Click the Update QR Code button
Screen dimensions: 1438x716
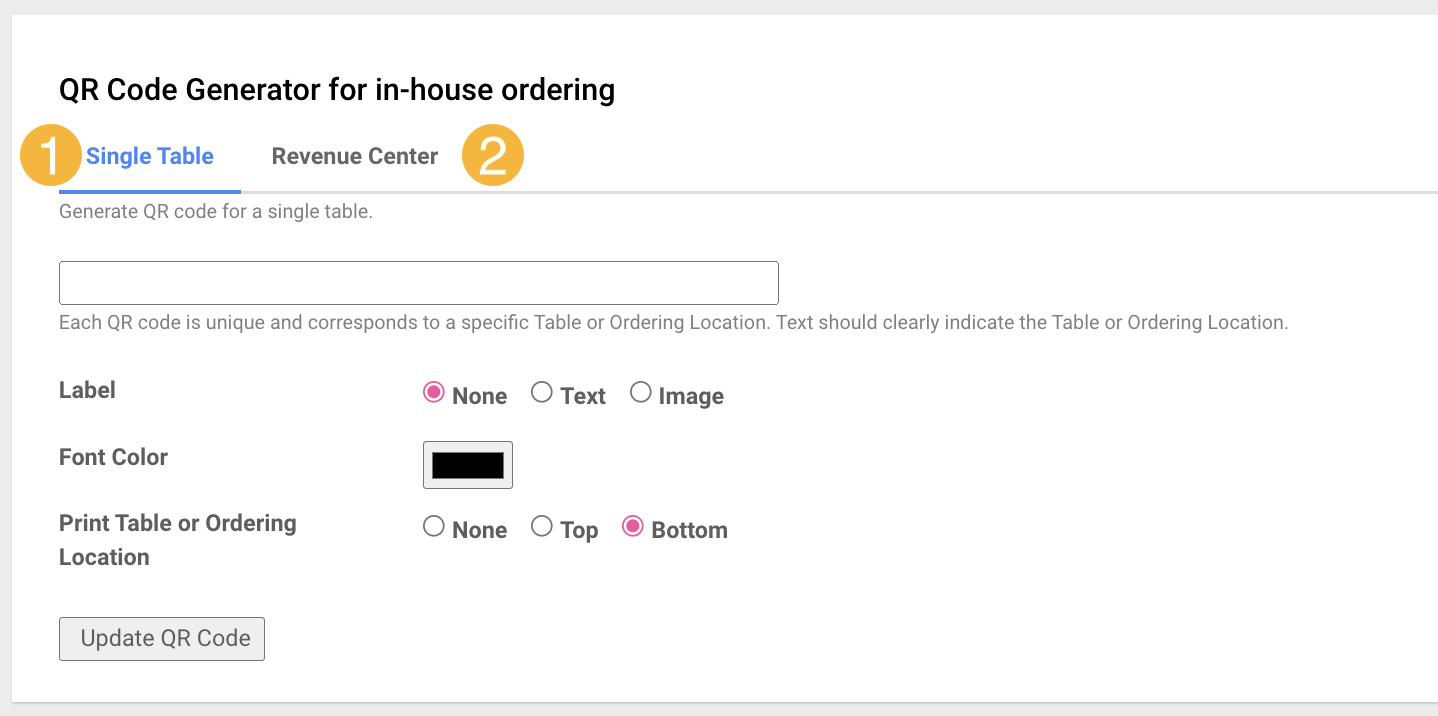(x=162, y=639)
